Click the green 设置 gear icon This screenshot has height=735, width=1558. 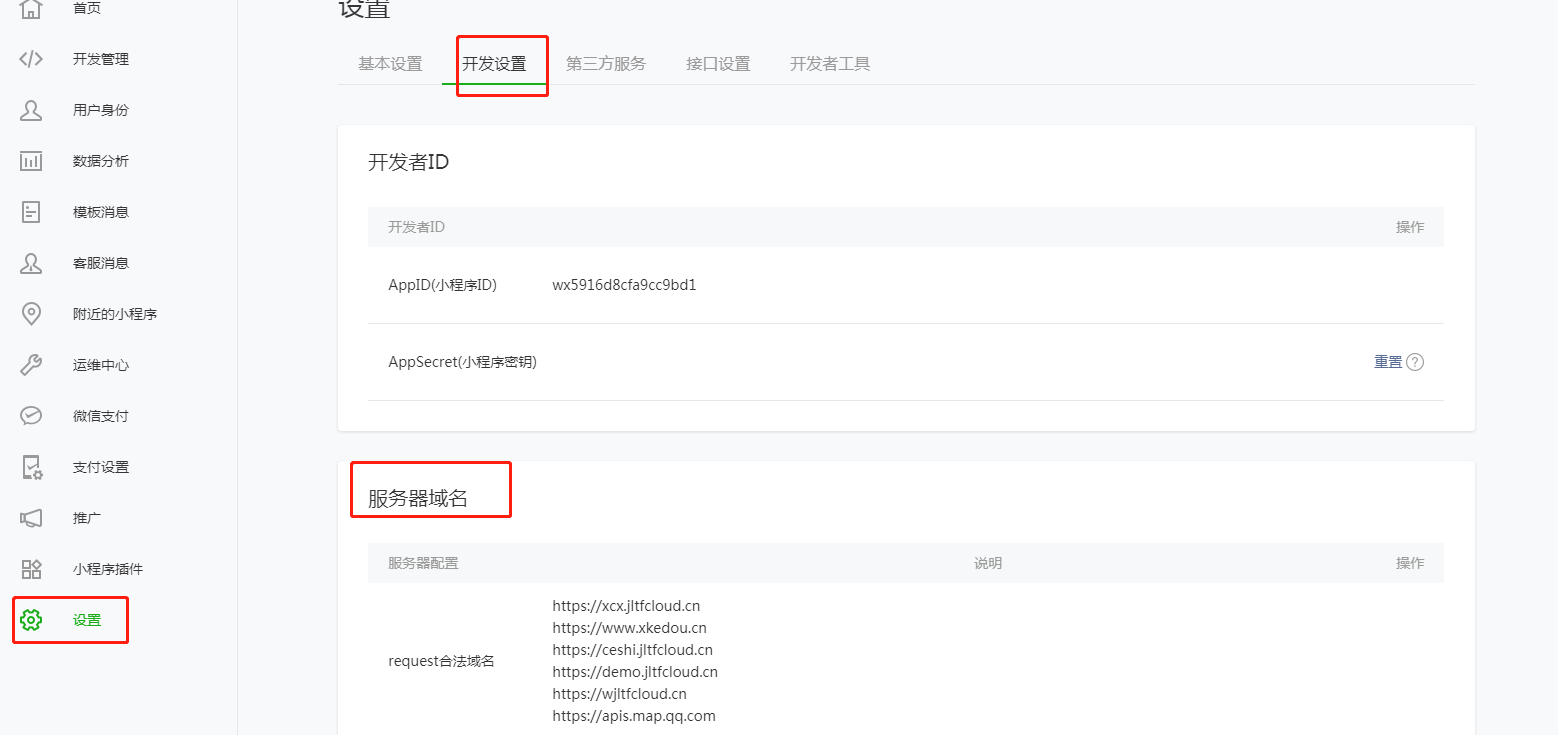coord(31,620)
